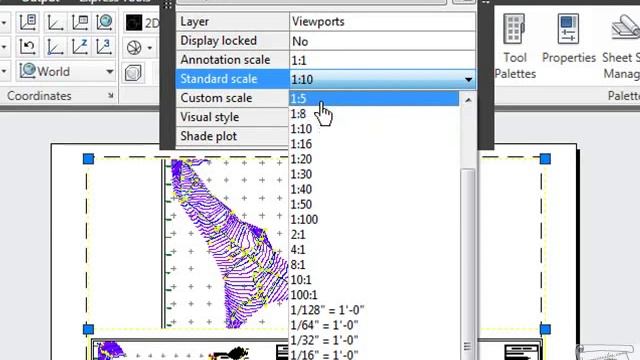Screen dimensions: 640x360
Task: Click the UCS Previous icon with undo arrow
Action: [27, 47]
